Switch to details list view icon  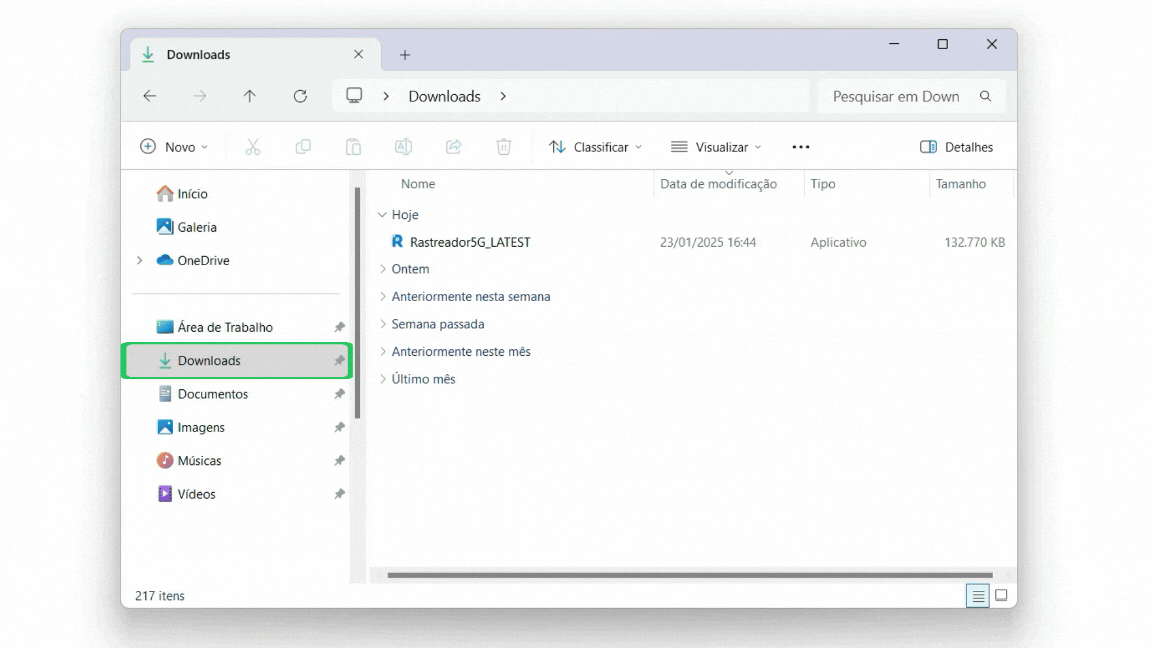tap(978, 596)
